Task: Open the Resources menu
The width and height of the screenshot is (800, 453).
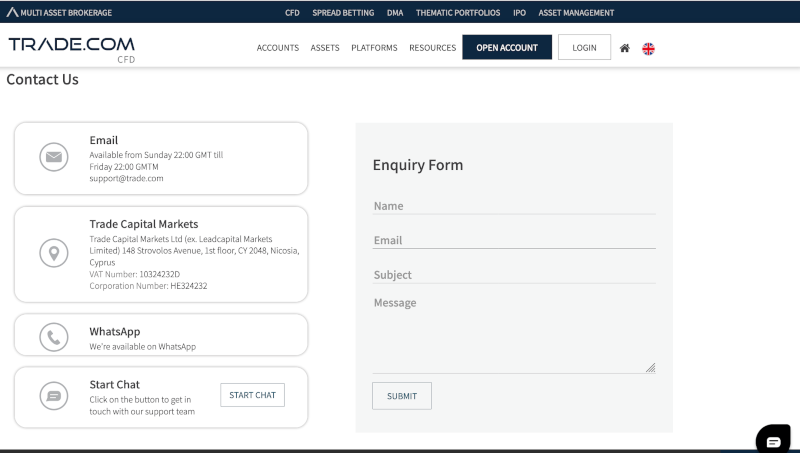Action: coord(432,48)
